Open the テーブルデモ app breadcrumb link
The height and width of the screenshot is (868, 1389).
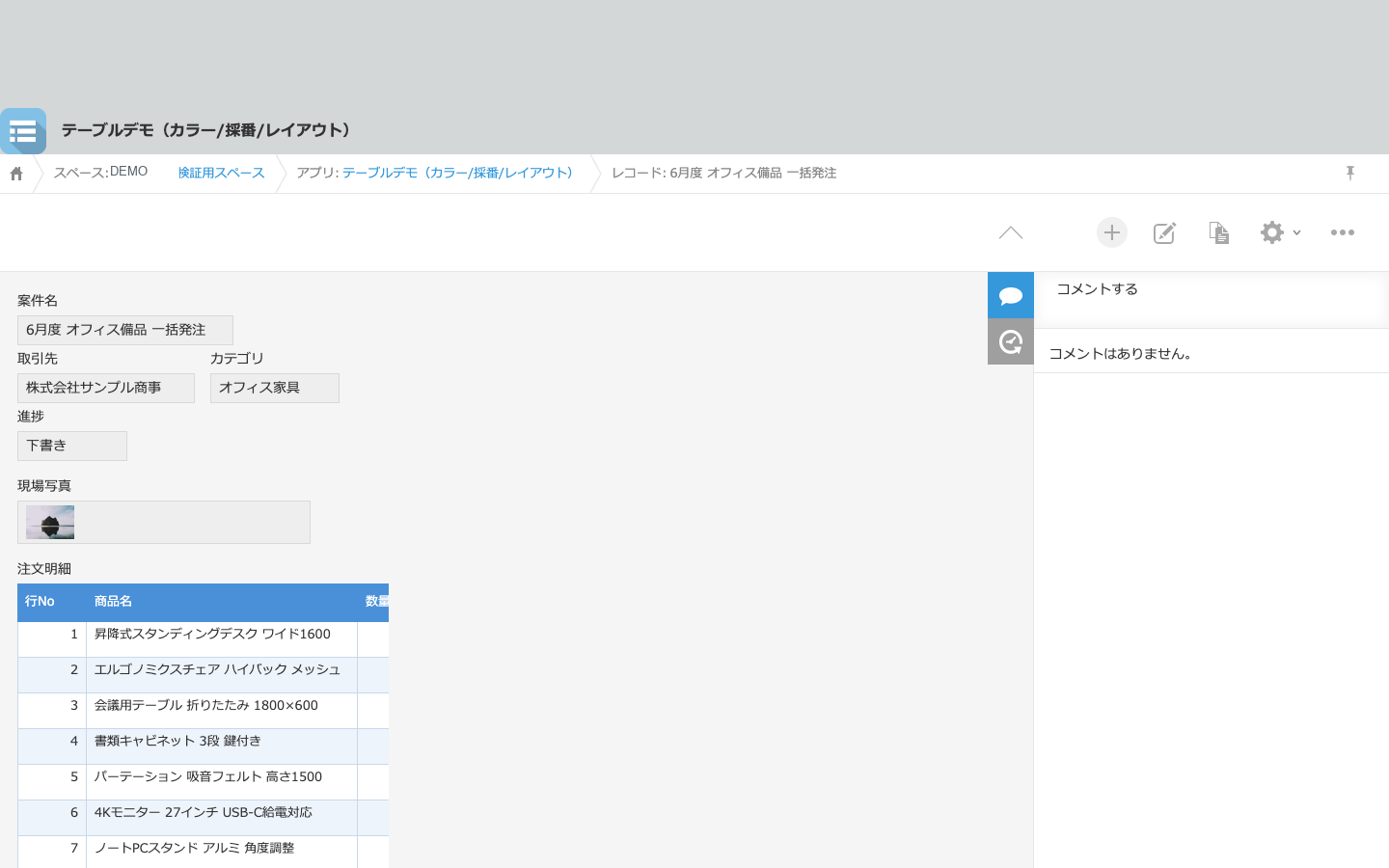[x=458, y=173]
